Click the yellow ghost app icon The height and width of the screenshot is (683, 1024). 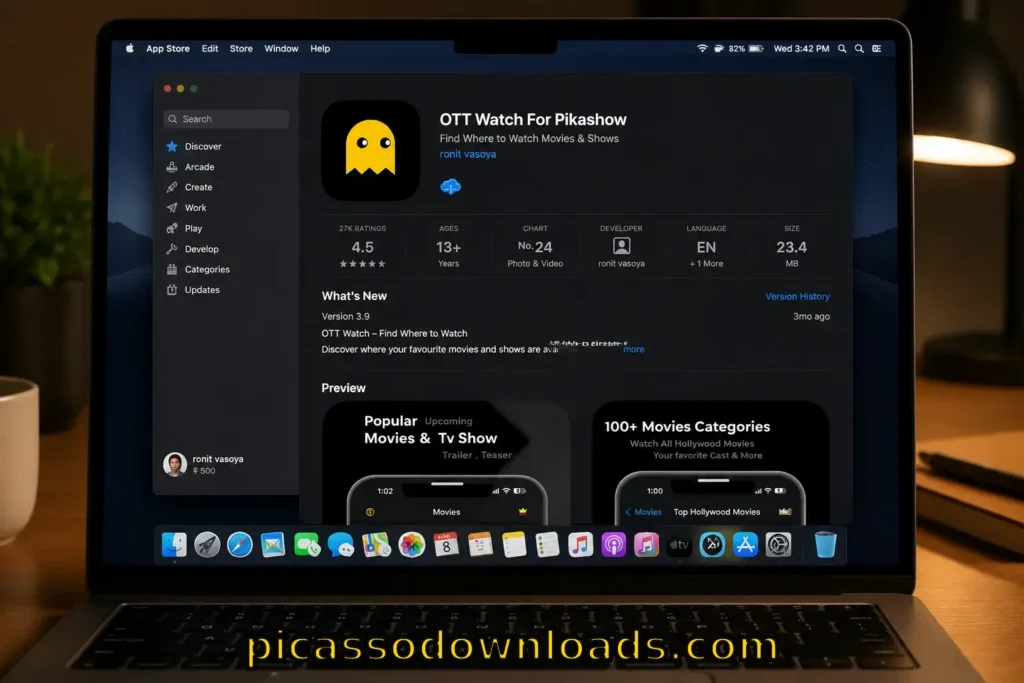371,150
